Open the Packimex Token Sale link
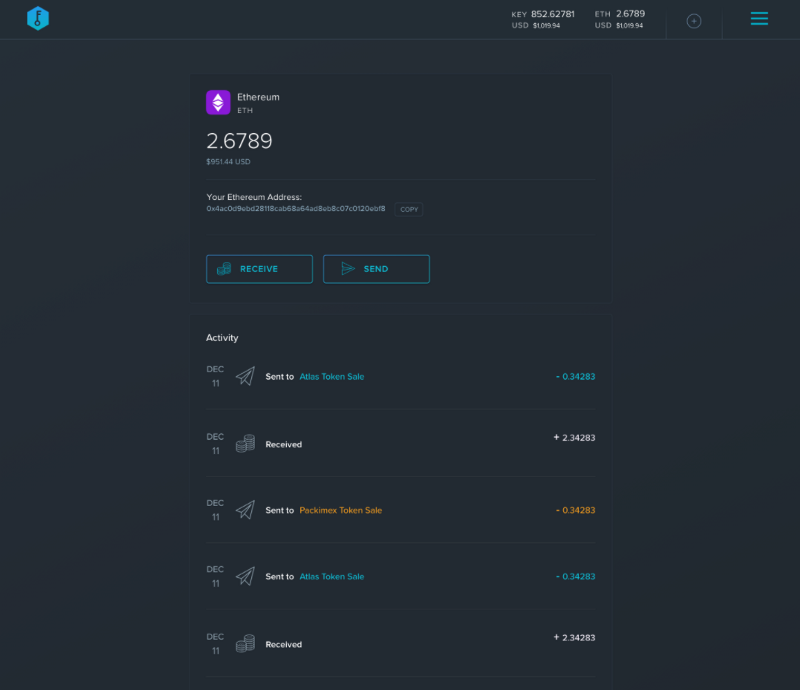The width and height of the screenshot is (800, 690). pos(340,510)
